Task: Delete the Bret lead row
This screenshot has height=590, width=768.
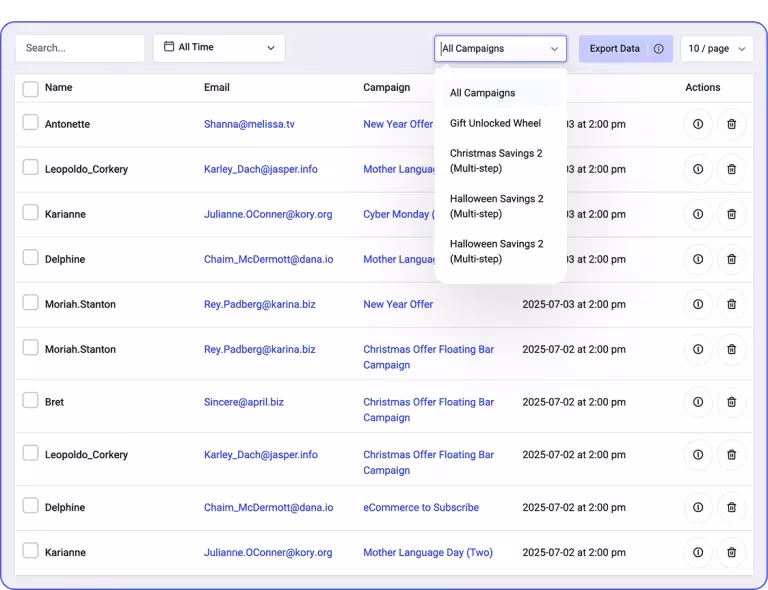Action: pyautogui.click(x=731, y=402)
